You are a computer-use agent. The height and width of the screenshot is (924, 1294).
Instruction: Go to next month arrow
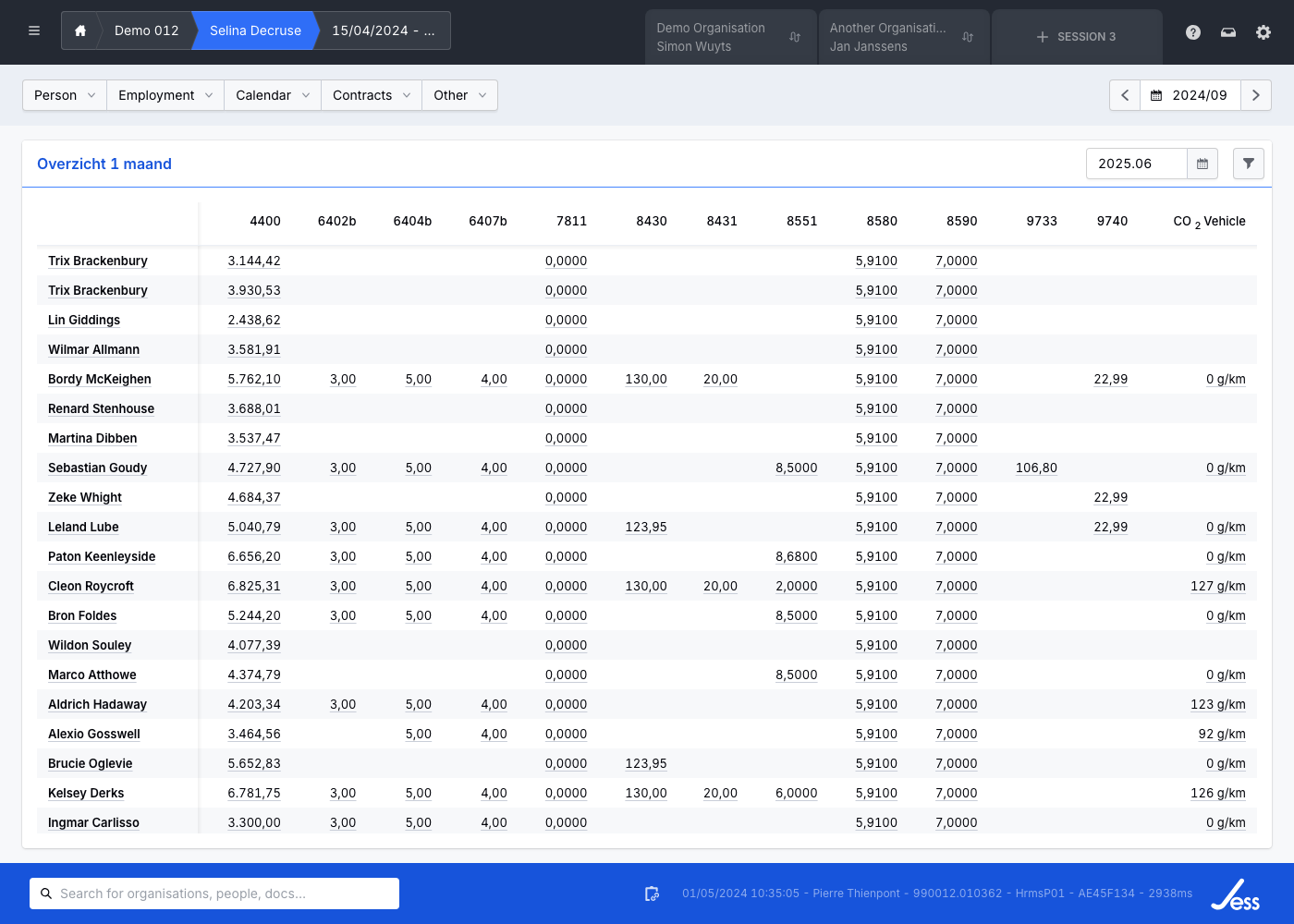[x=1255, y=95]
